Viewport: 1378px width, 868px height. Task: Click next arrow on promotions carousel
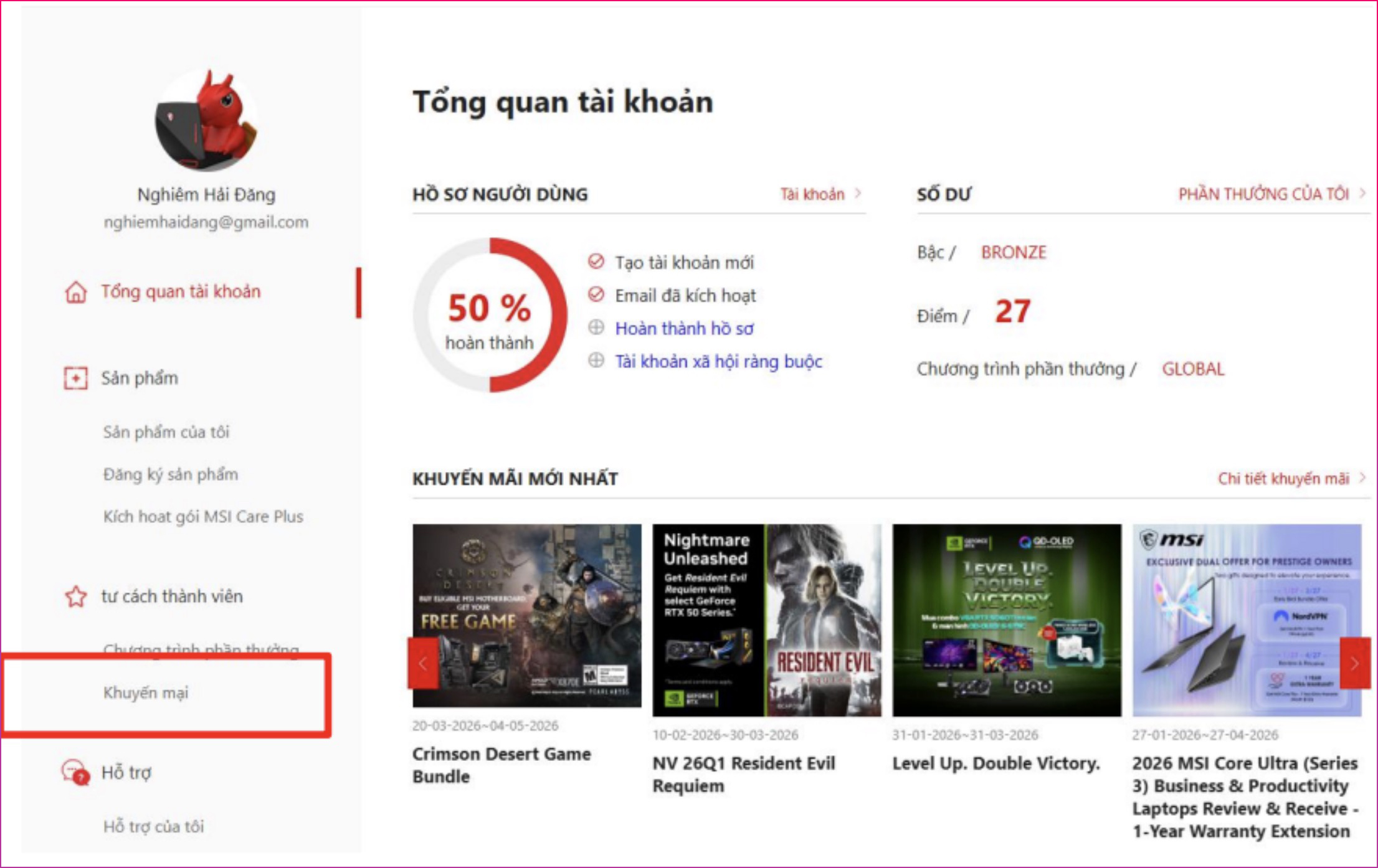1354,663
